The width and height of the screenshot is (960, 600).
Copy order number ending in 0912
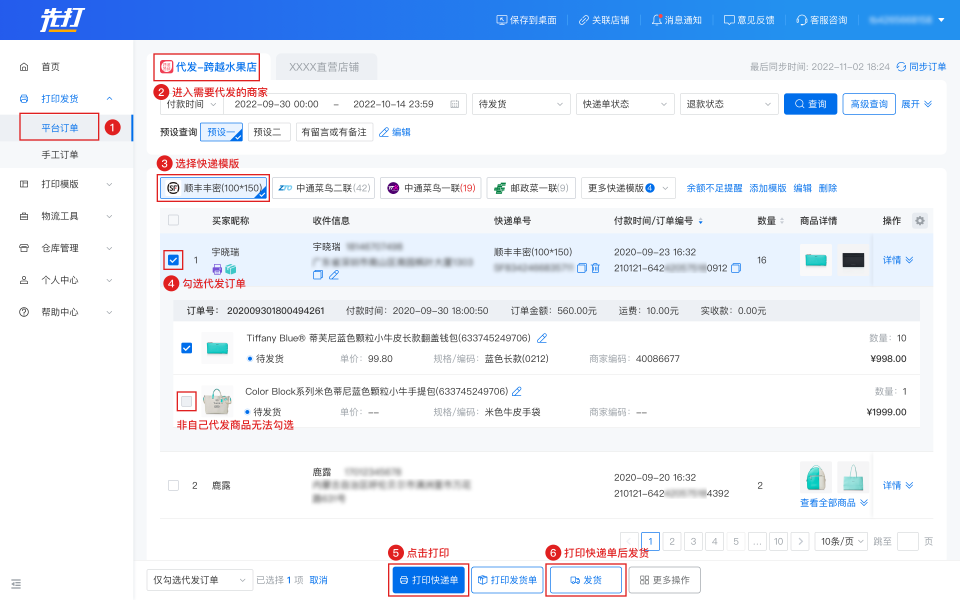736,268
